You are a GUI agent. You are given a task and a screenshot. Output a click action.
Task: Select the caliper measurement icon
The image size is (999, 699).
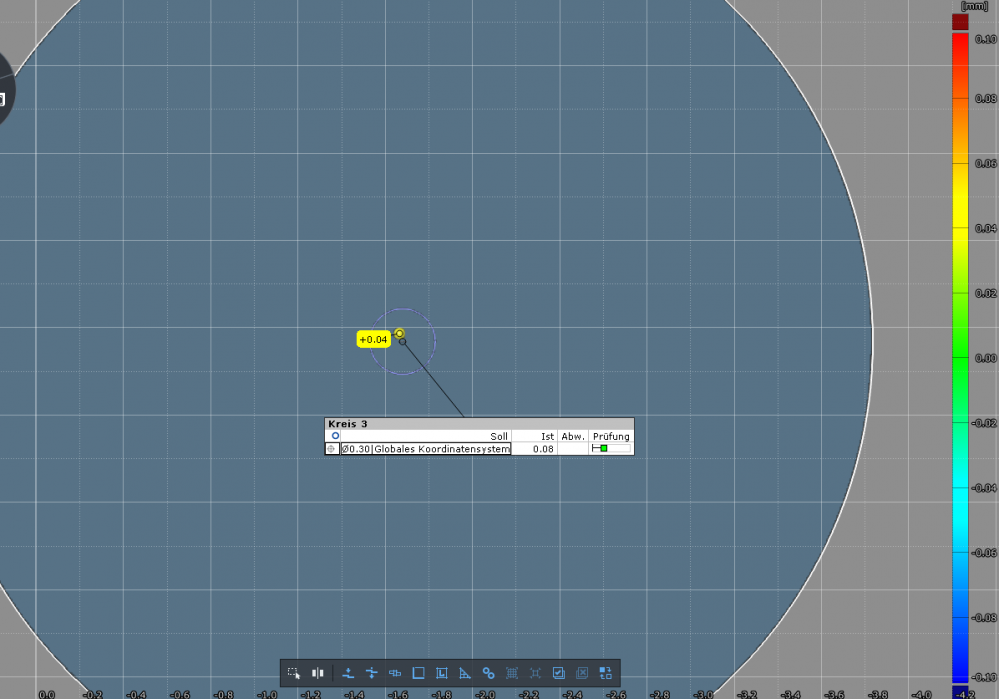pyautogui.click(x=395, y=673)
